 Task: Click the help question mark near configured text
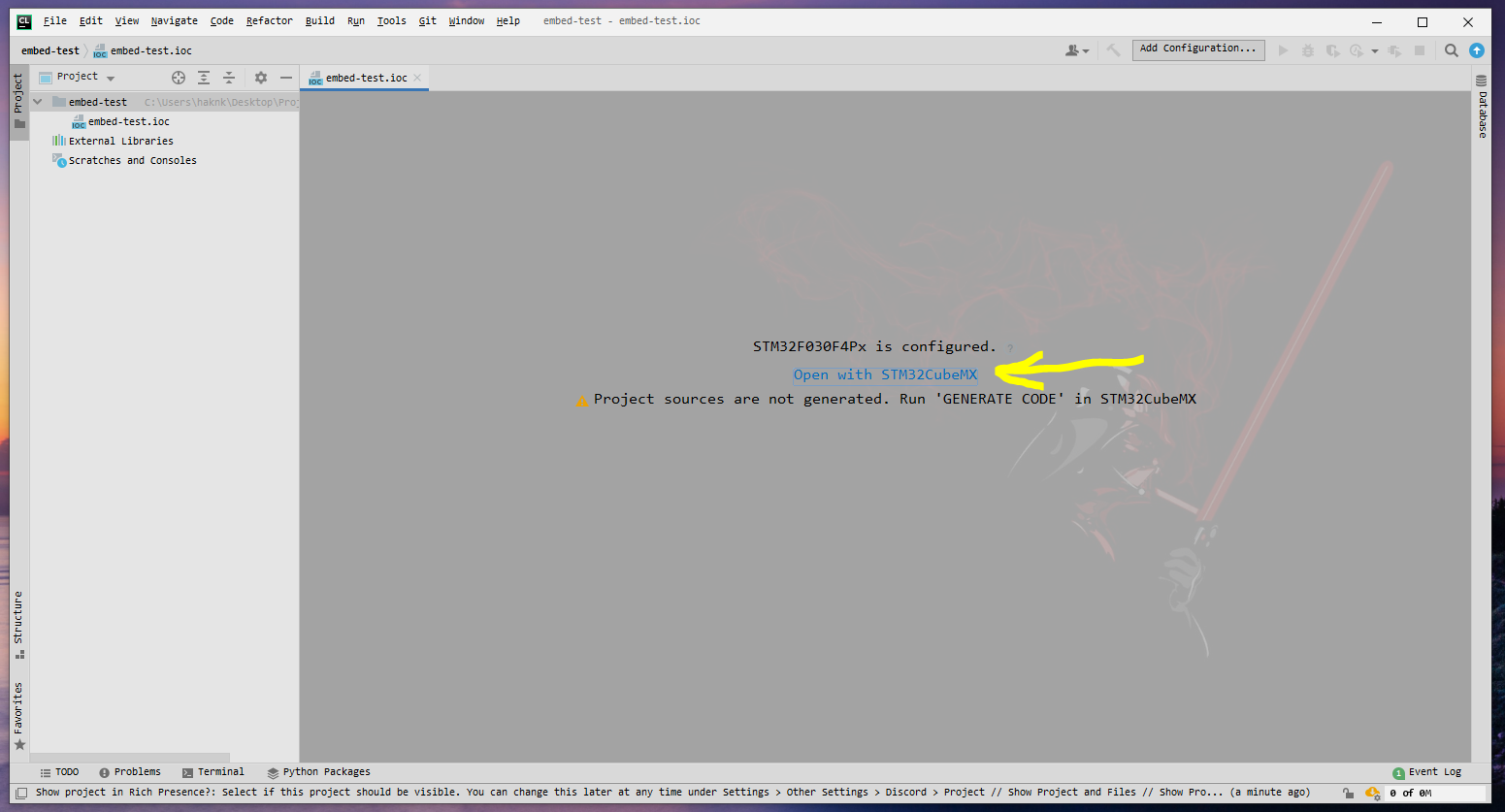click(x=1009, y=348)
